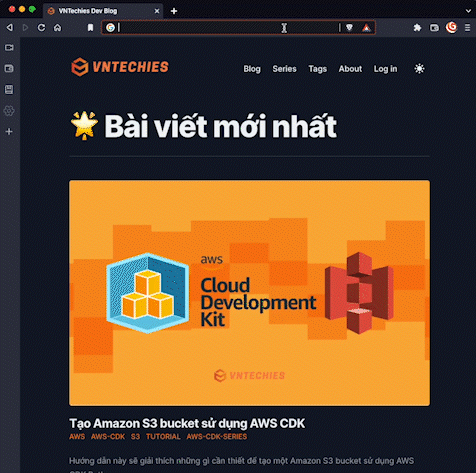Open article 'Tạo Amazon S3 bucket sử dụng AWS CDK'

click(x=187, y=423)
